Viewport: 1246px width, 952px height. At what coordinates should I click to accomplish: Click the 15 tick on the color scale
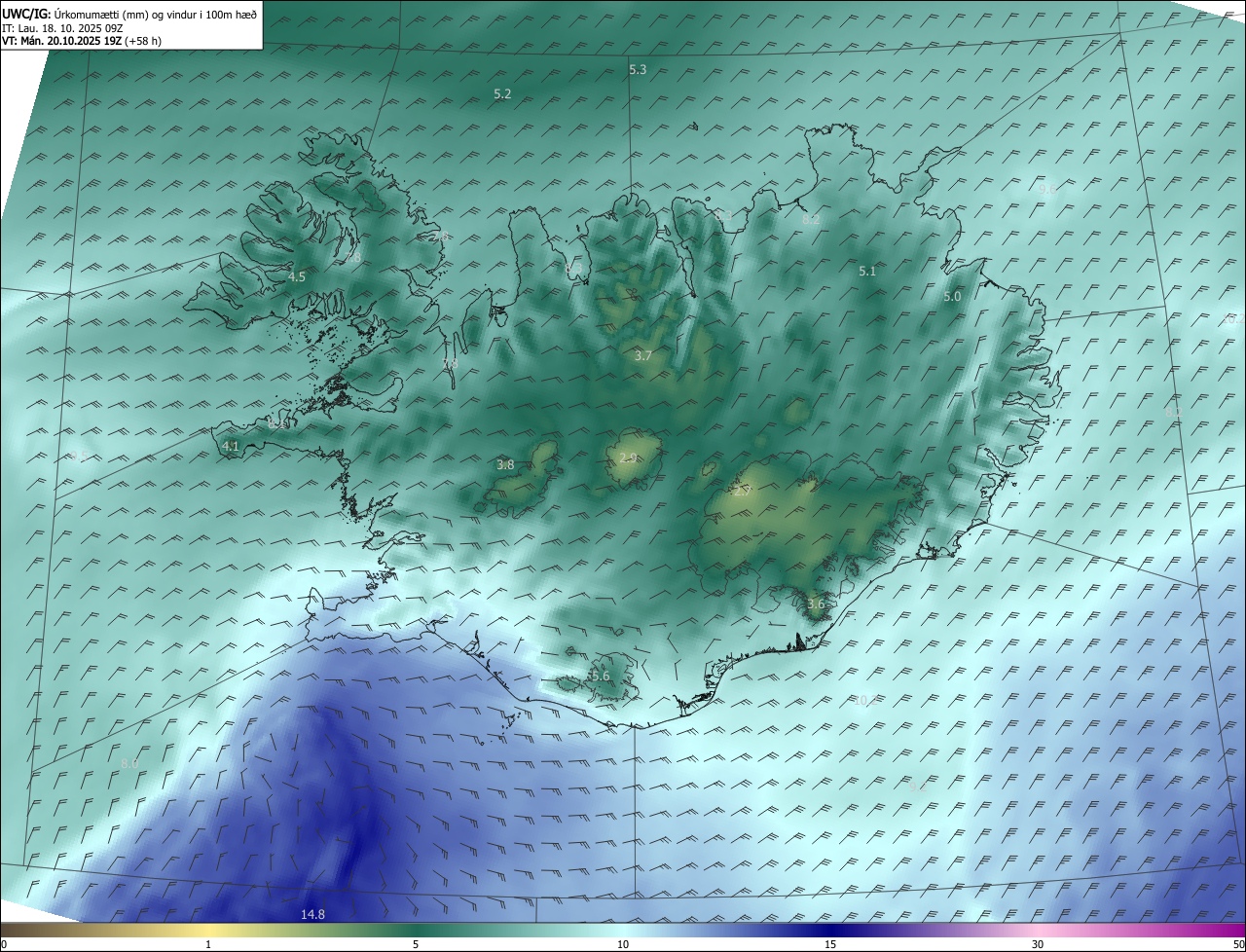click(x=830, y=944)
